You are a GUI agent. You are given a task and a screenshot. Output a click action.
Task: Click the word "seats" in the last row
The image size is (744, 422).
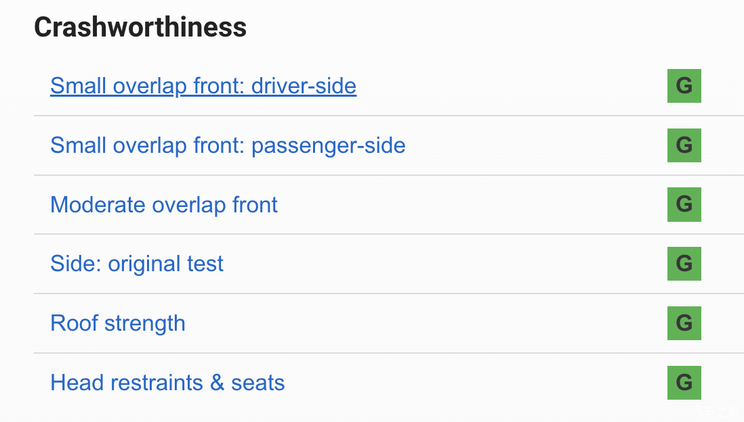pos(257,383)
